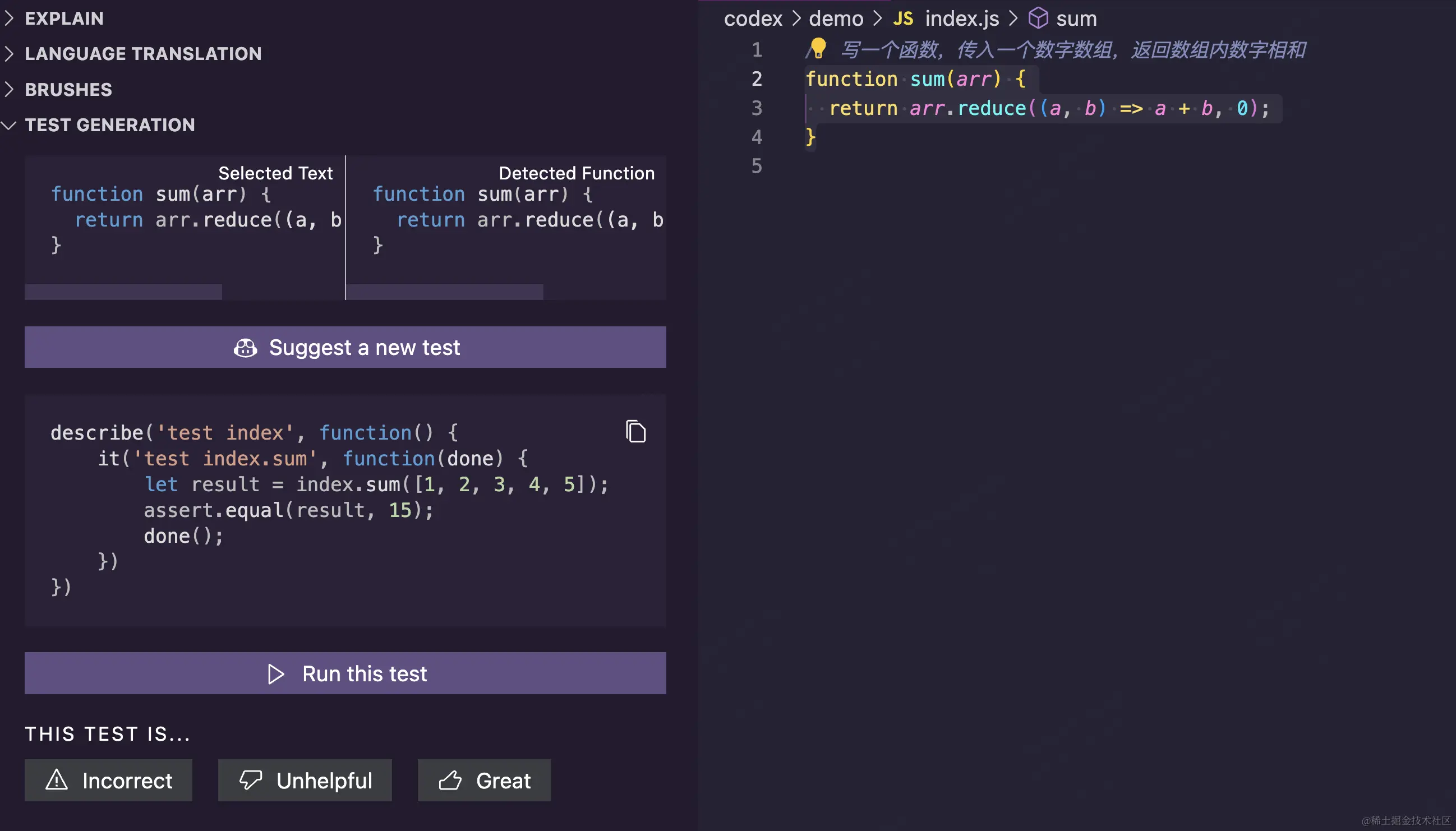
Task: Click the sum symbol cube icon in breadcrumb
Action: pyautogui.click(x=1038, y=19)
